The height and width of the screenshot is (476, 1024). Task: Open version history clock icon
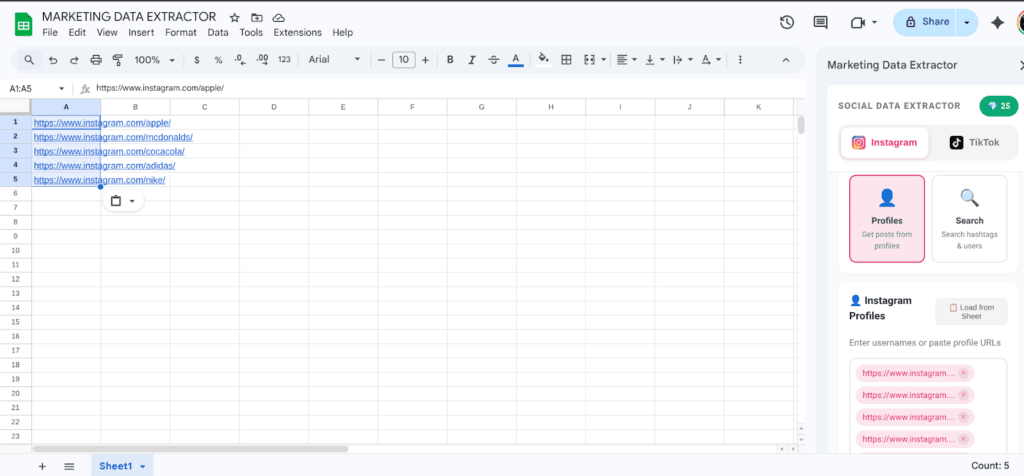(787, 22)
